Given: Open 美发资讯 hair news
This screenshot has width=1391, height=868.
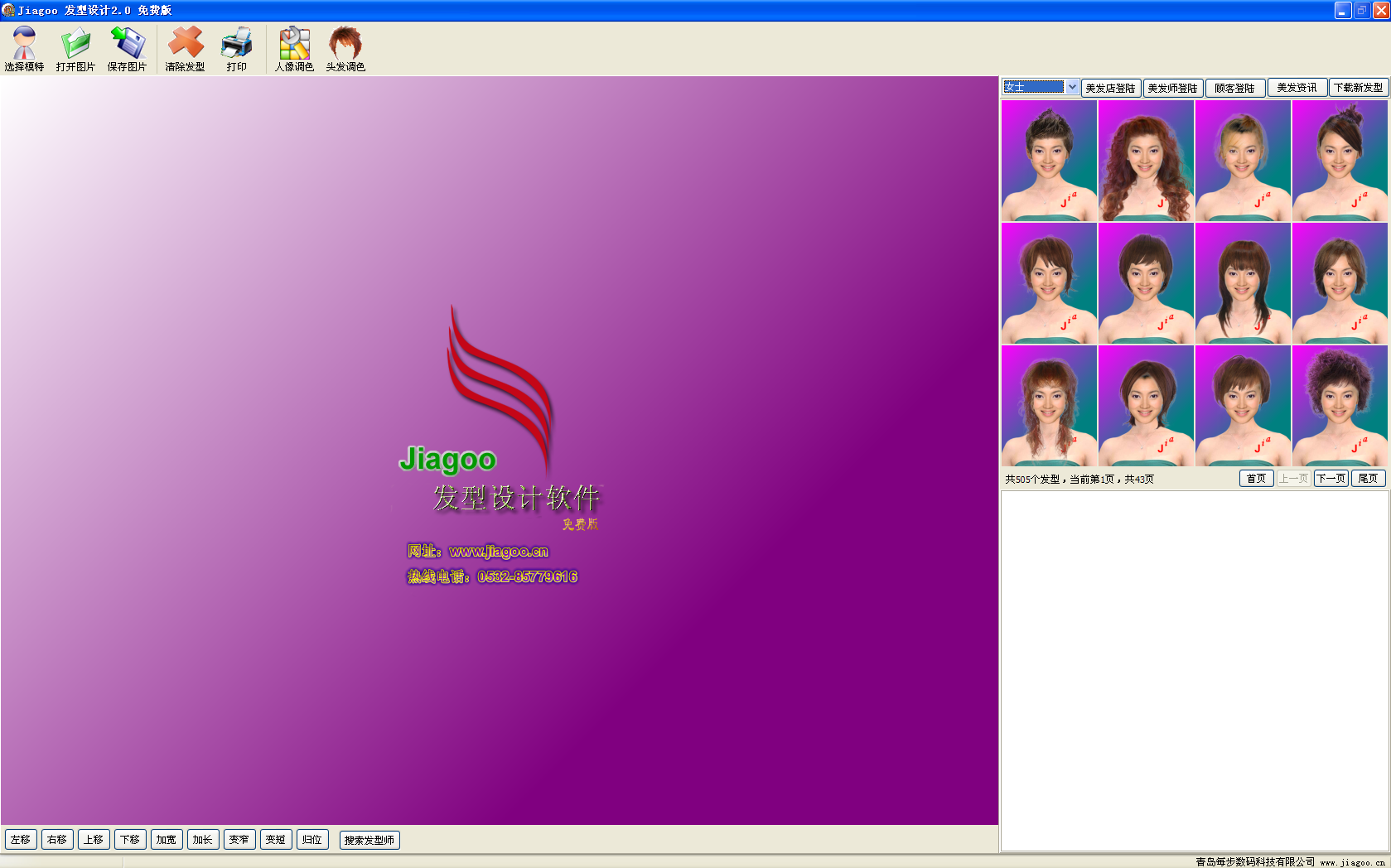Looking at the screenshot, I should point(1297,88).
